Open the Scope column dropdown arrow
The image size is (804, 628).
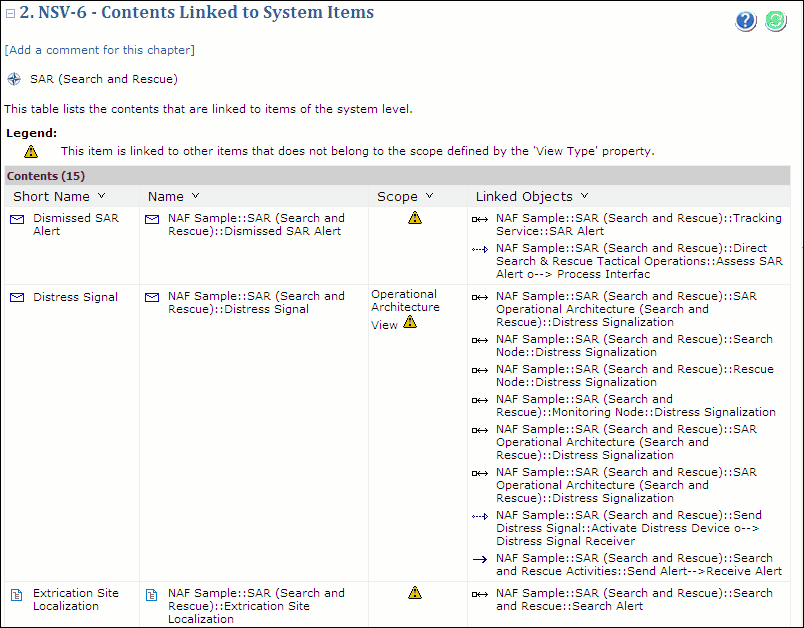coord(429,196)
